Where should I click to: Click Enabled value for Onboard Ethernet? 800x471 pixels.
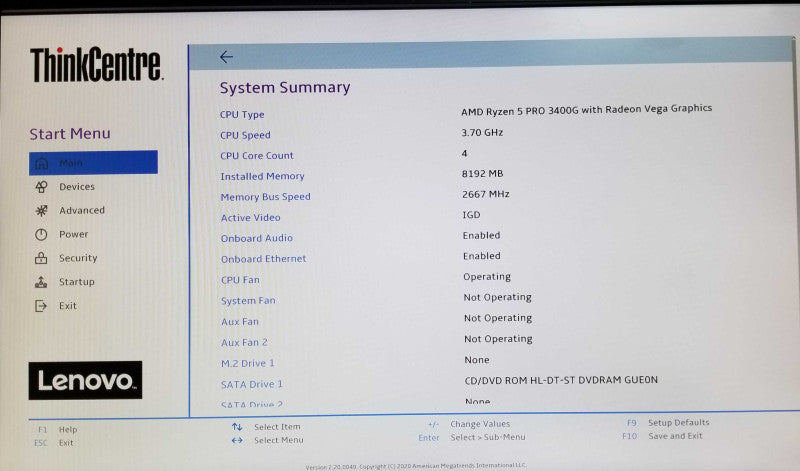[x=482, y=256]
